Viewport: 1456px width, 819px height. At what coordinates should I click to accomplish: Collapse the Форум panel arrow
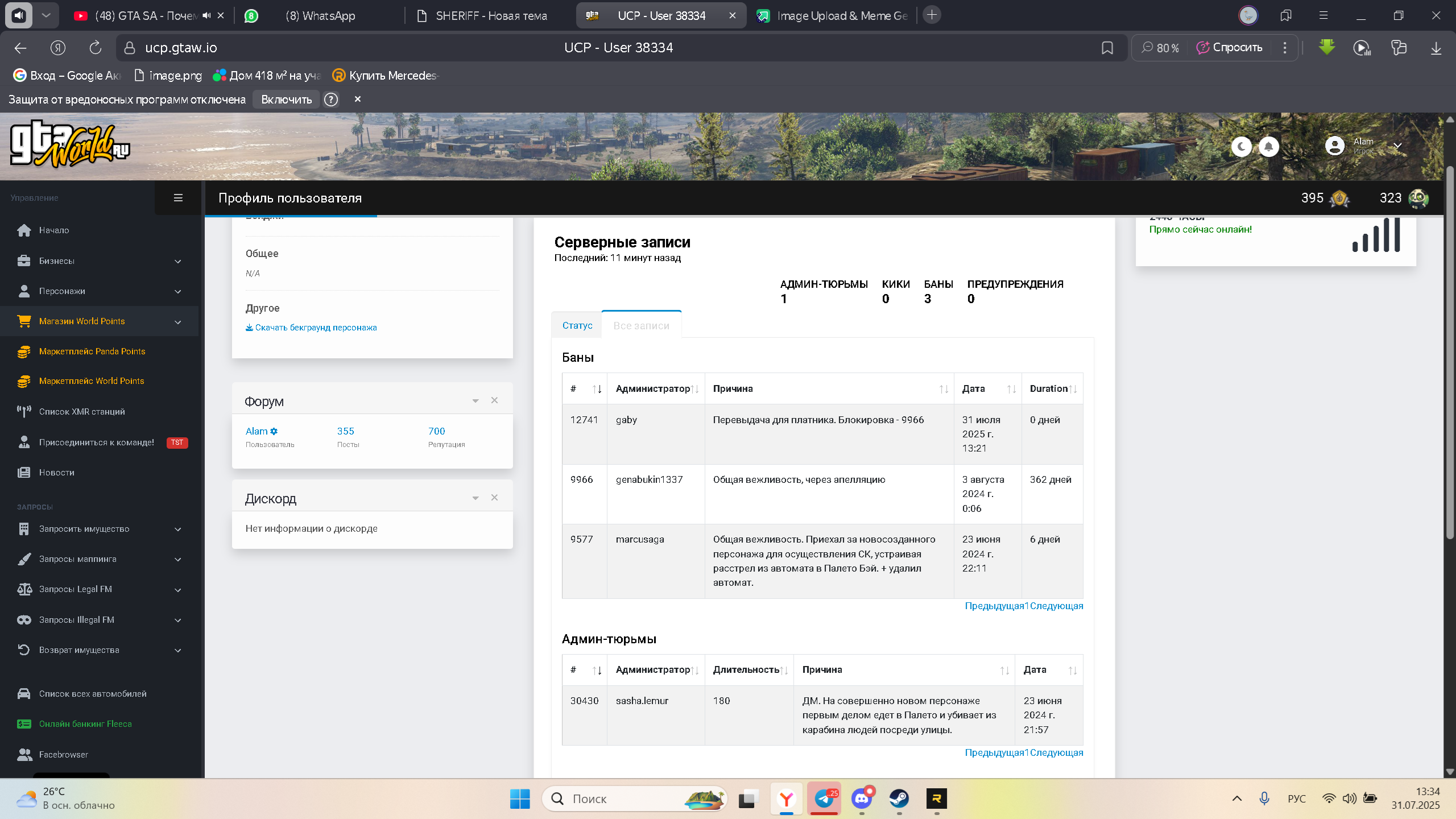475,401
